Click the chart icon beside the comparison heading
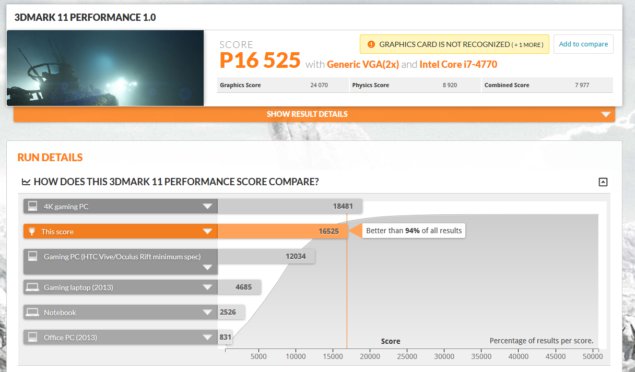This screenshot has width=635, height=372. click(26, 182)
